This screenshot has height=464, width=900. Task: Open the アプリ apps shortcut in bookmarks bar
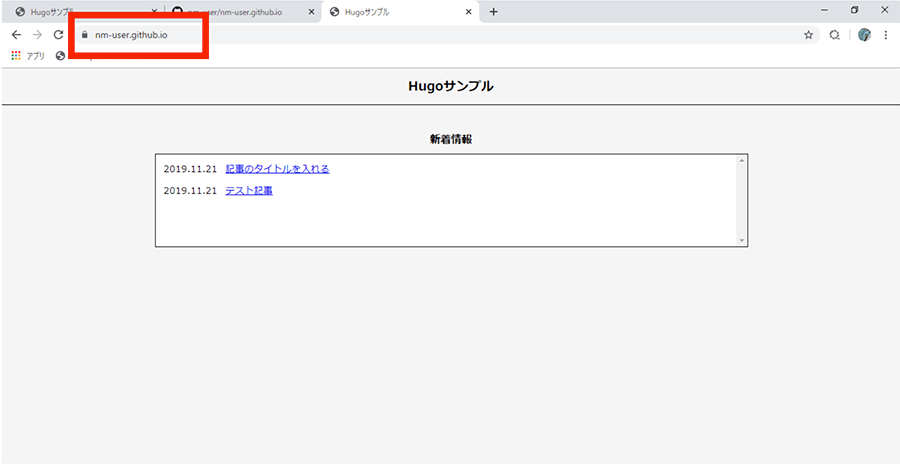pos(28,56)
